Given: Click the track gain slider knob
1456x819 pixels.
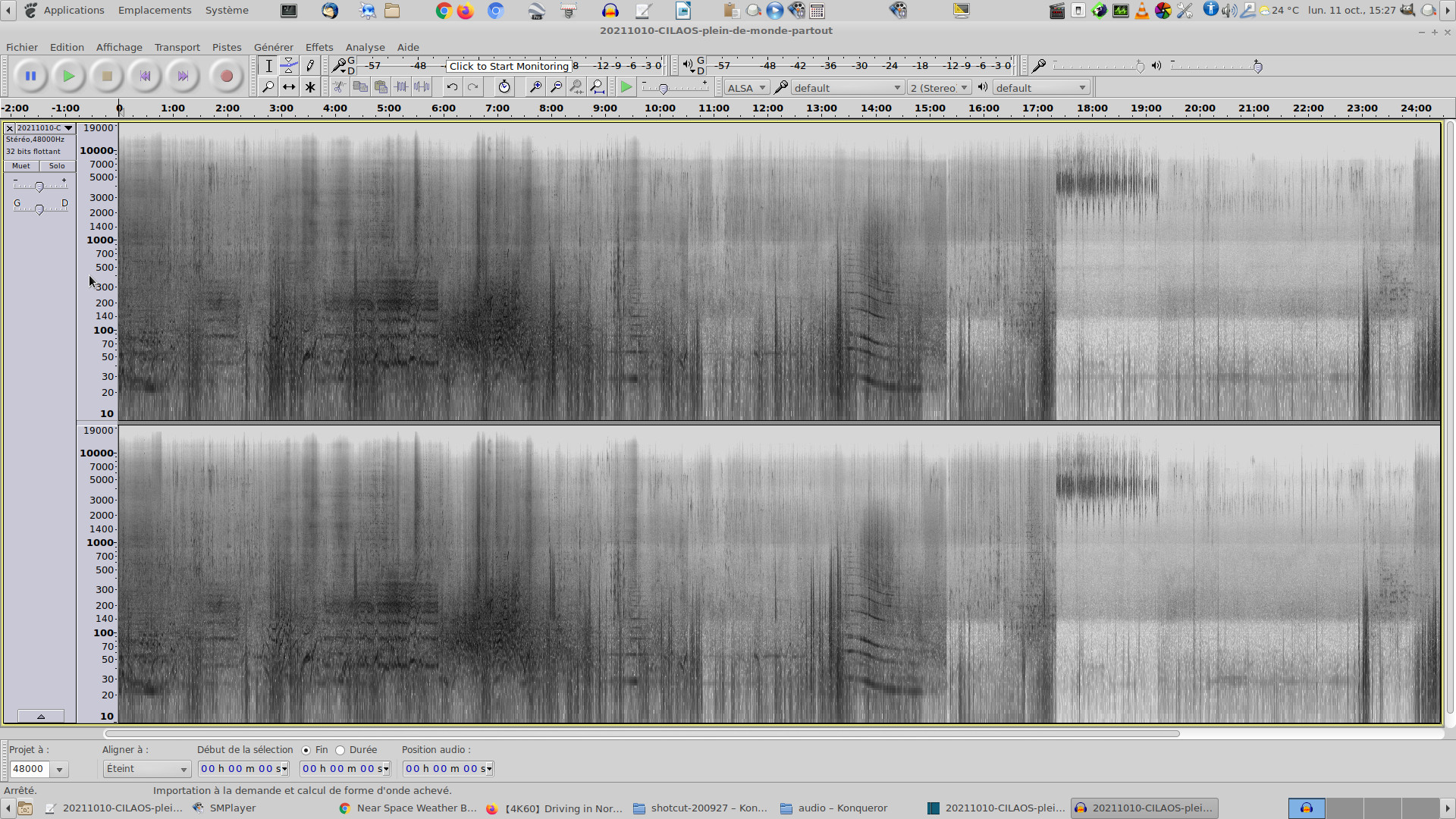Looking at the screenshot, I should click(39, 187).
